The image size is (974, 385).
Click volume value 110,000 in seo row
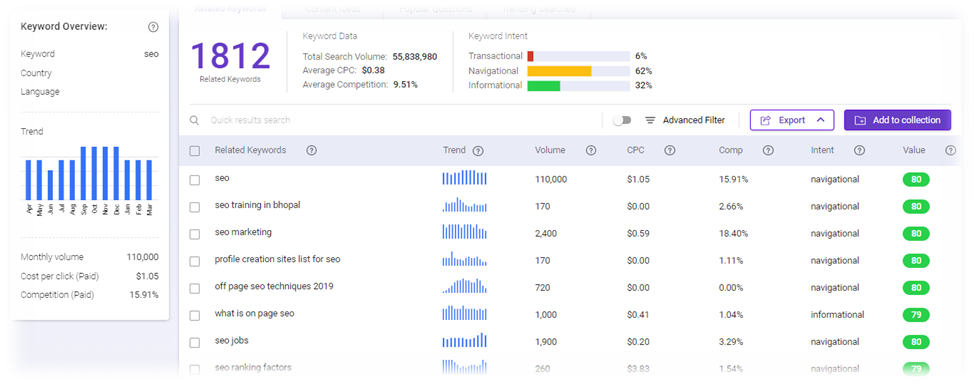(x=551, y=179)
